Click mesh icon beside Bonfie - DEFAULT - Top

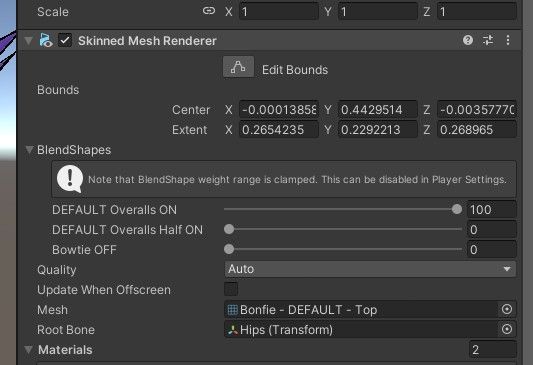(x=233, y=310)
